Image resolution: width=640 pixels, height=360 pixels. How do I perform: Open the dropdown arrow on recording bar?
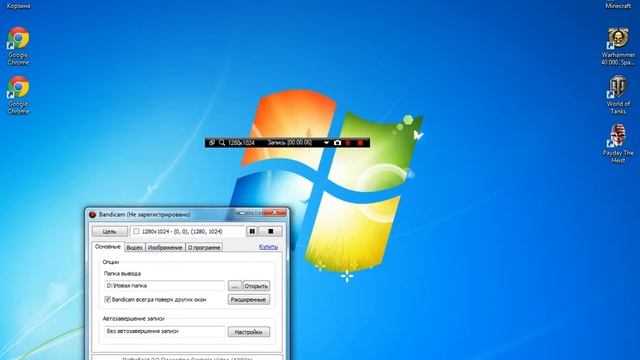326,143
